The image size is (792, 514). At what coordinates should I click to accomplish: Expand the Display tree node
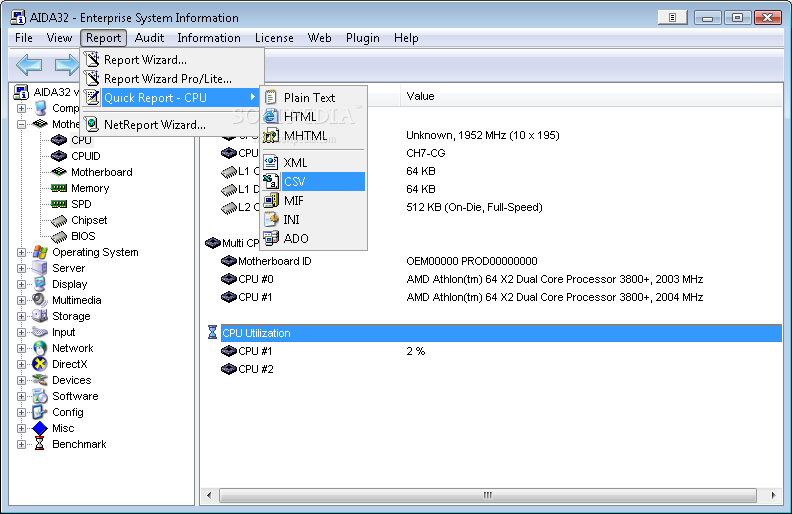coord(21,284)
